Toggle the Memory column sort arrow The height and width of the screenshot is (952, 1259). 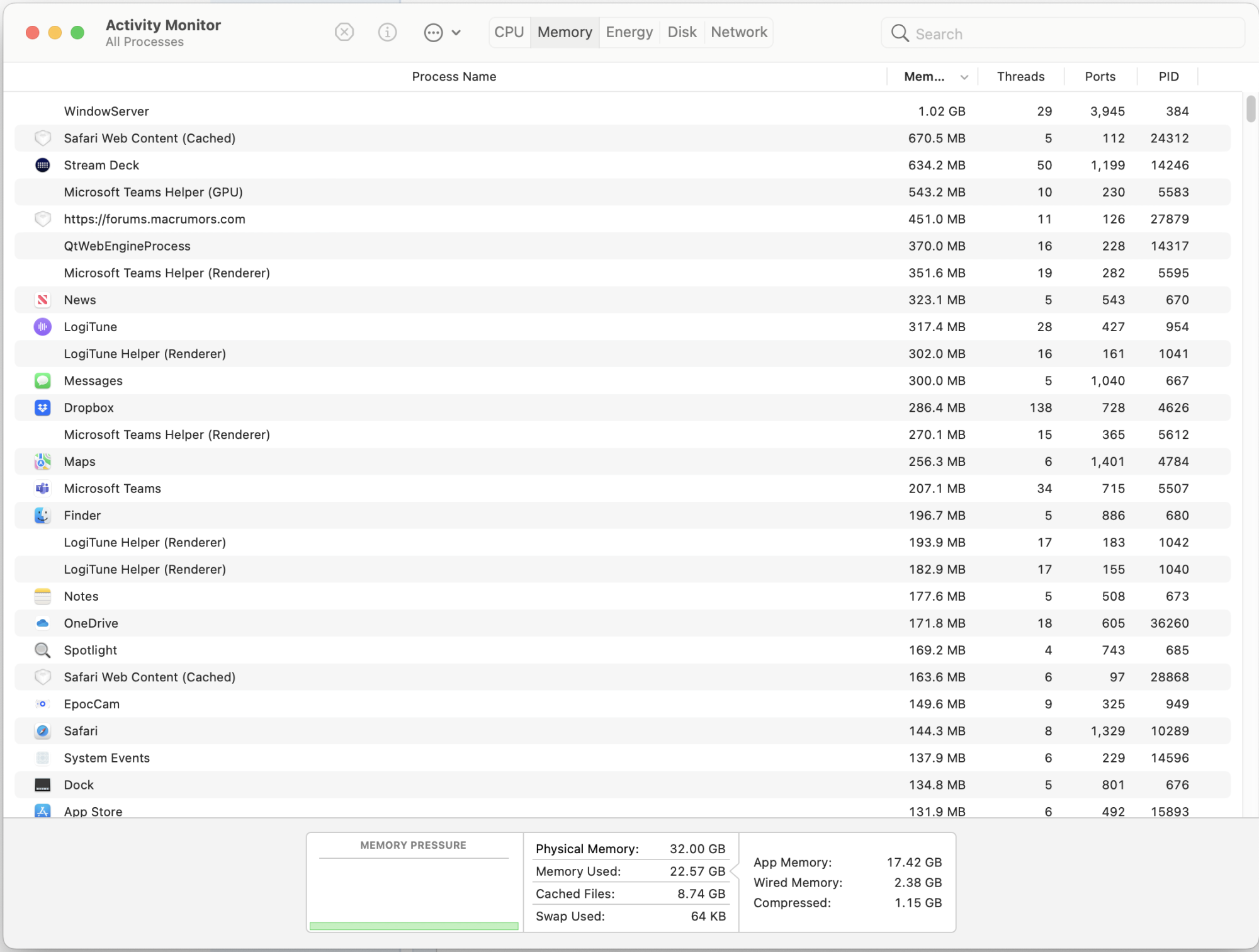pyautogui.click(x=964, y=77)
